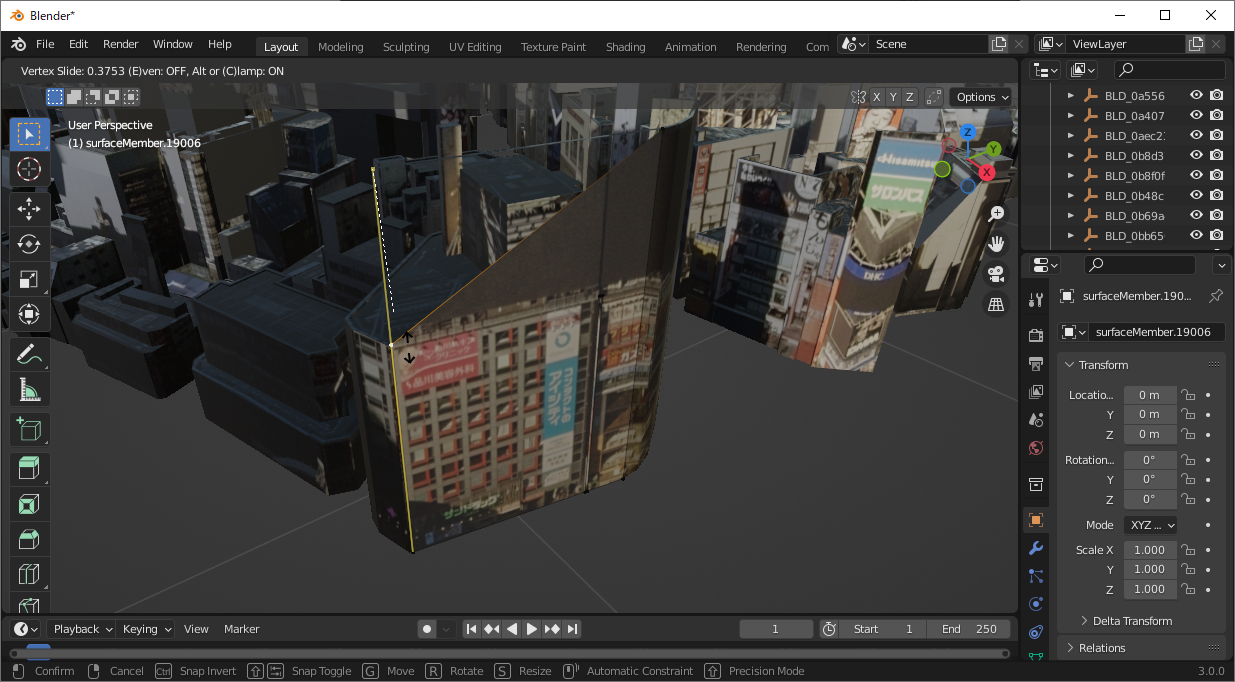Select the Select Box tool
1235x682 pixels.
(x=29, y=134)
